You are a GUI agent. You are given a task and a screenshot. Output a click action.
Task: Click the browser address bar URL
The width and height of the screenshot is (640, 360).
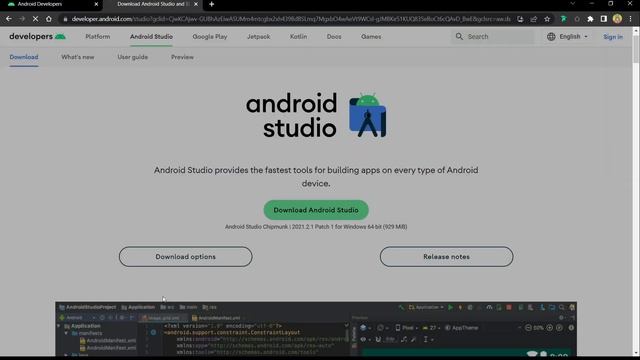point(291,19)
